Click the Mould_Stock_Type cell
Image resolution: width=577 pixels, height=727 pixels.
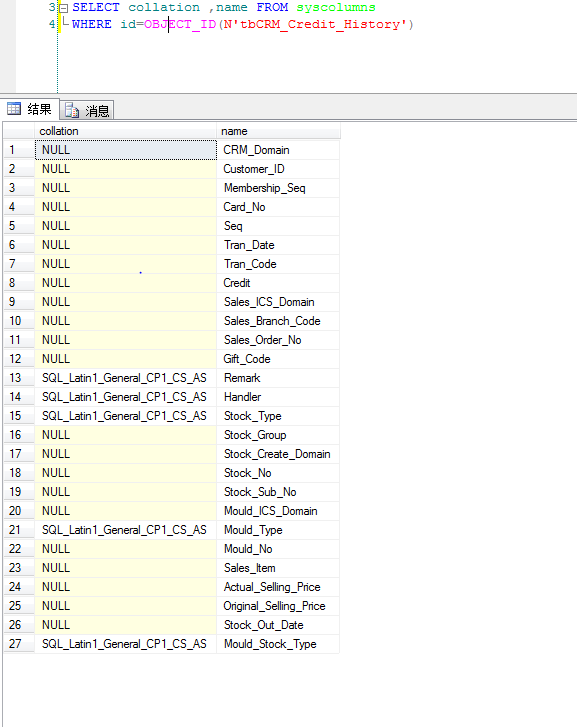[278, 644]
